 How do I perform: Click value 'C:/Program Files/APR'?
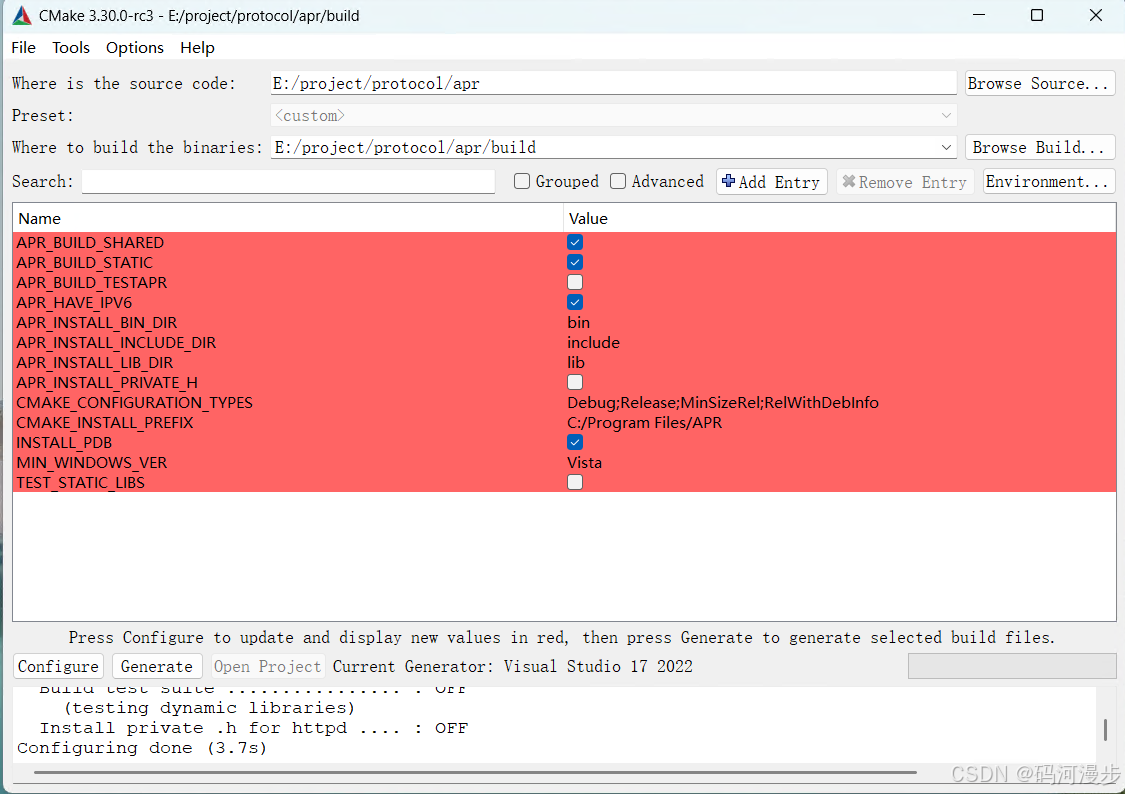coord(644,423)
